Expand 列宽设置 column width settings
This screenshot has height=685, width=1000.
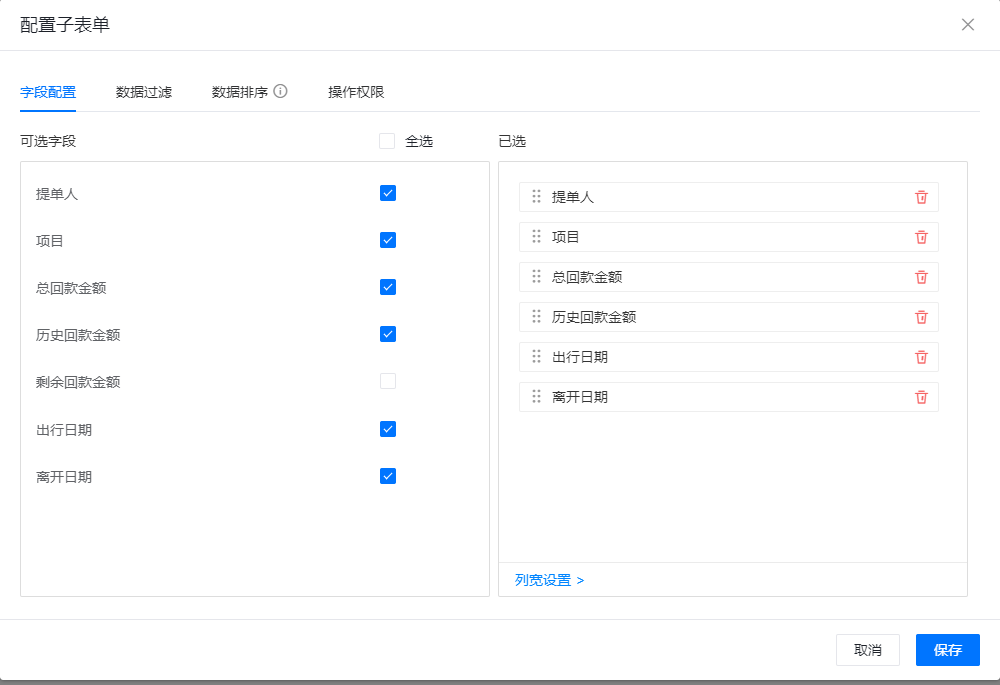click(x=549, y=580)
